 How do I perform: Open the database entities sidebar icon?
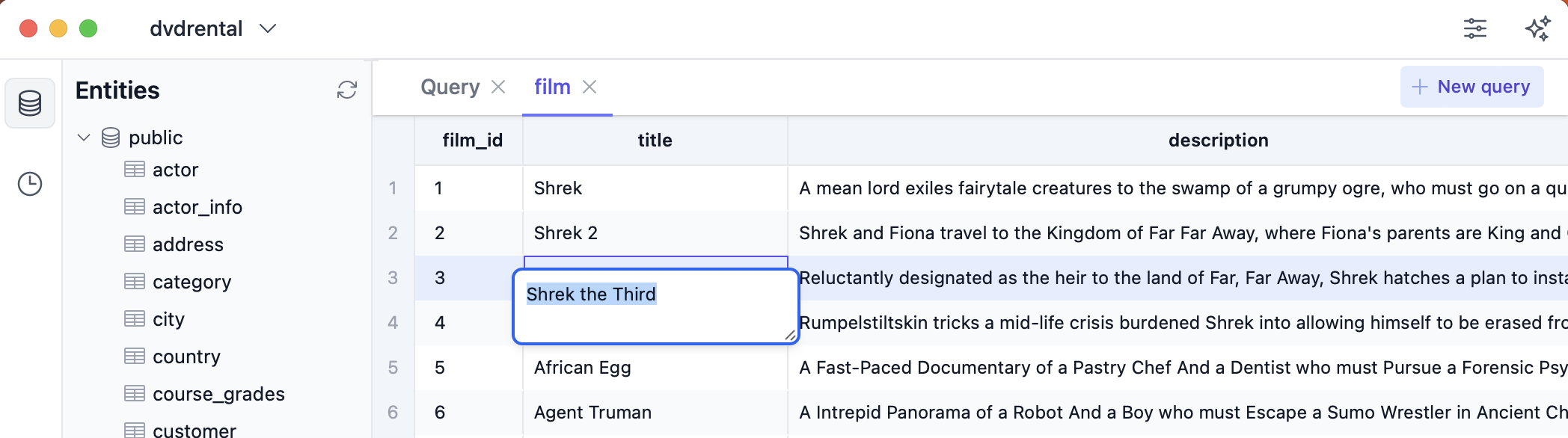coord(30,103)
